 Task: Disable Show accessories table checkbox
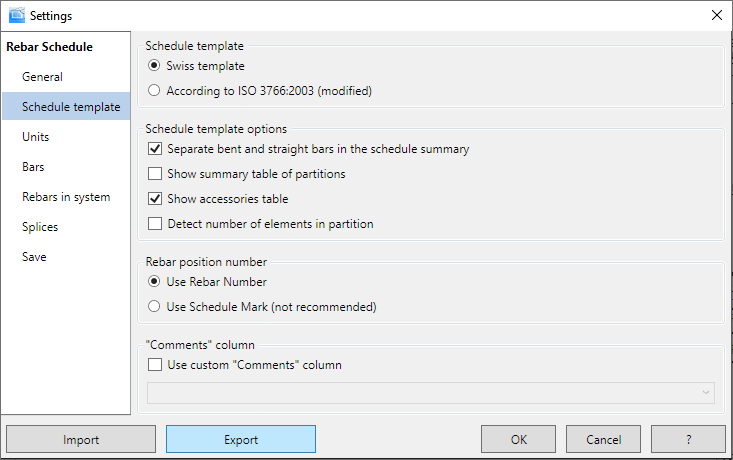154,199
